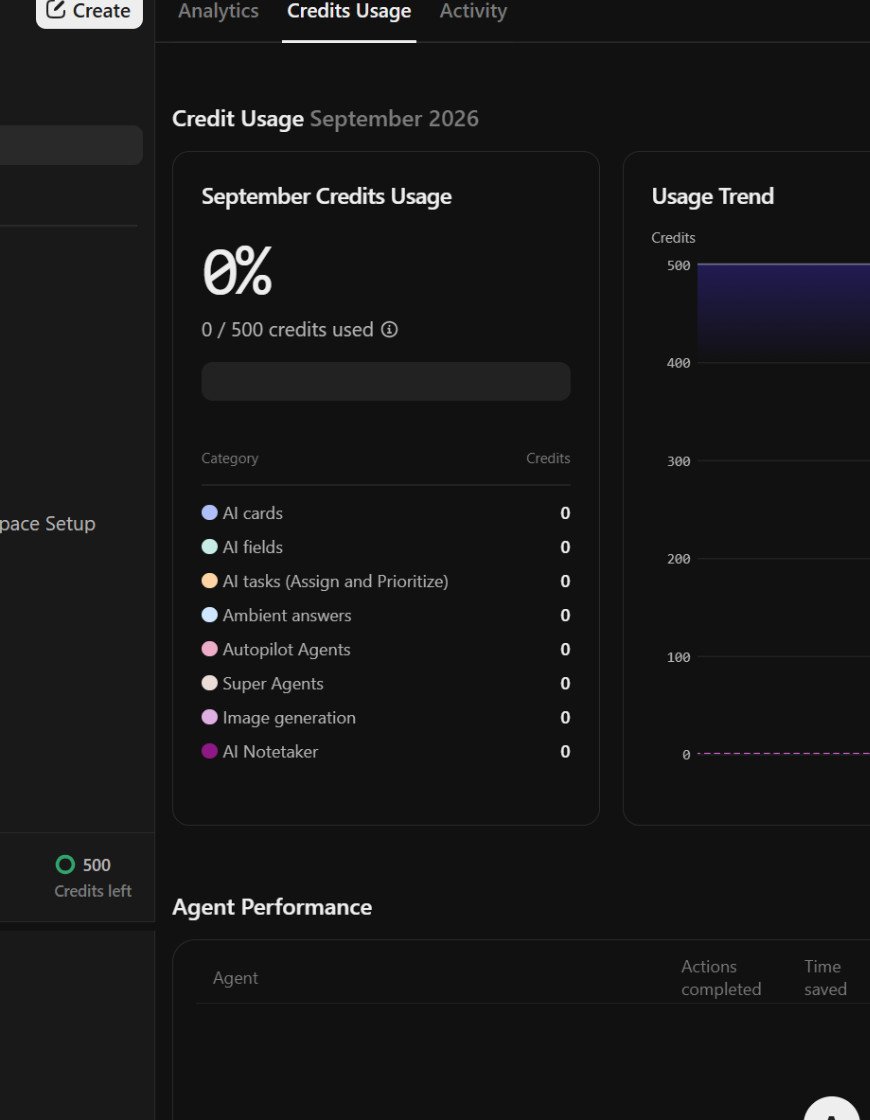The height and width of the screenshot is (1120, 870).
Task: Click the 'Agent' column header
Action: [235, 978]
